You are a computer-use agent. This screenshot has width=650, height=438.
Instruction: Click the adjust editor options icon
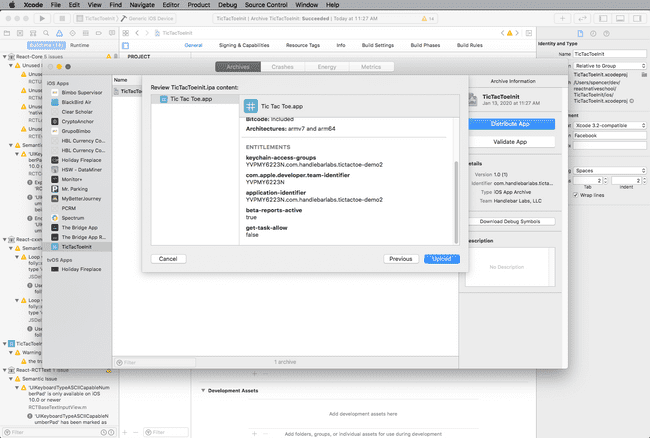coord(529,33)
